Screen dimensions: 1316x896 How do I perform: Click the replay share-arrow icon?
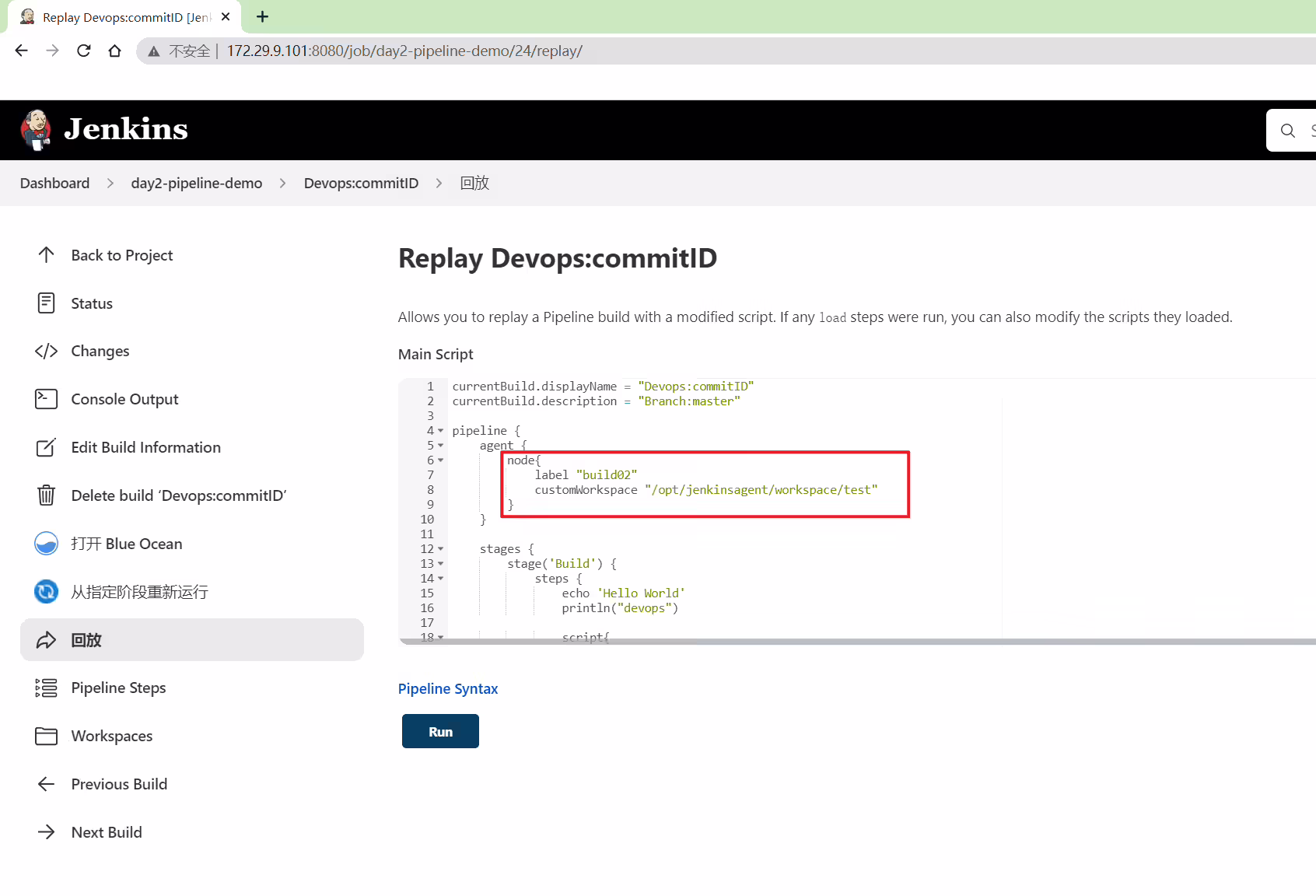coord(46,640)
